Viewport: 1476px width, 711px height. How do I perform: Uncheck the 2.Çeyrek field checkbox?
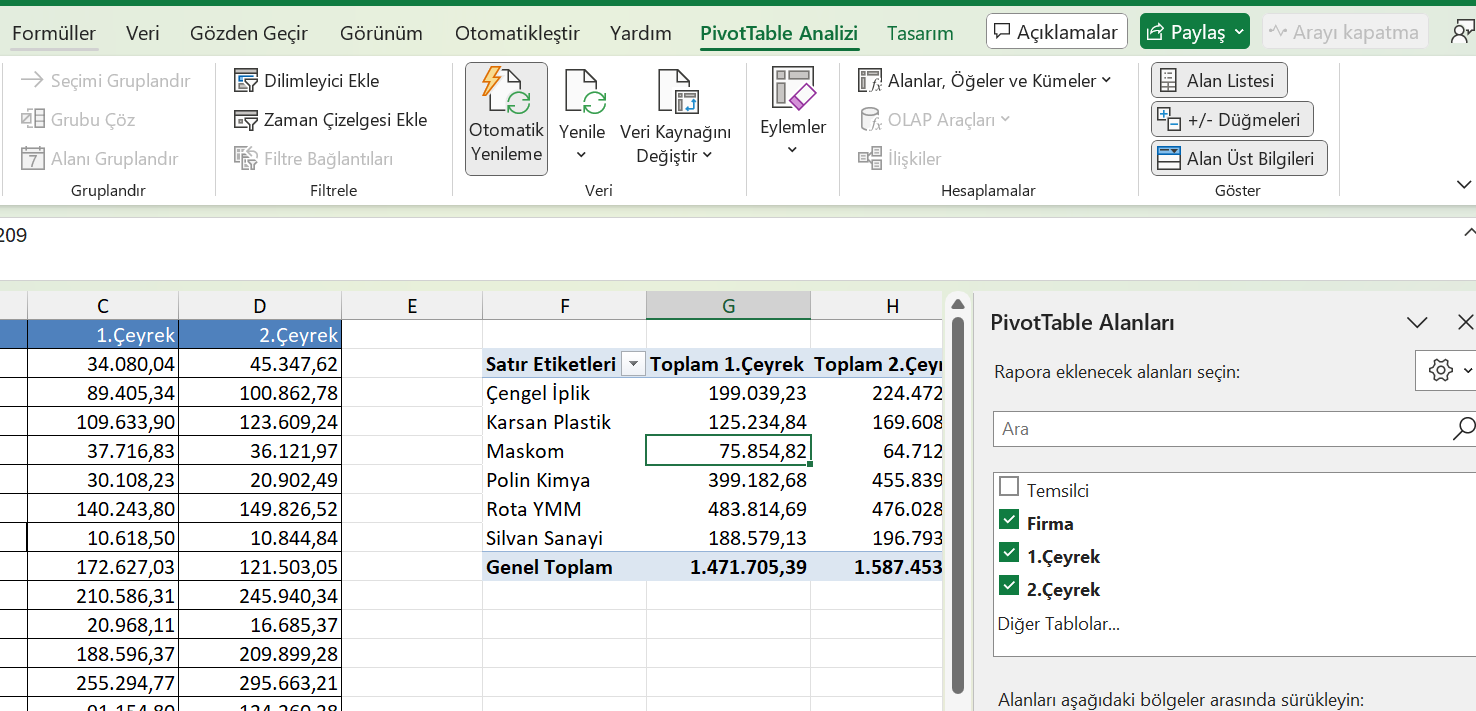tap(1009, 587)
